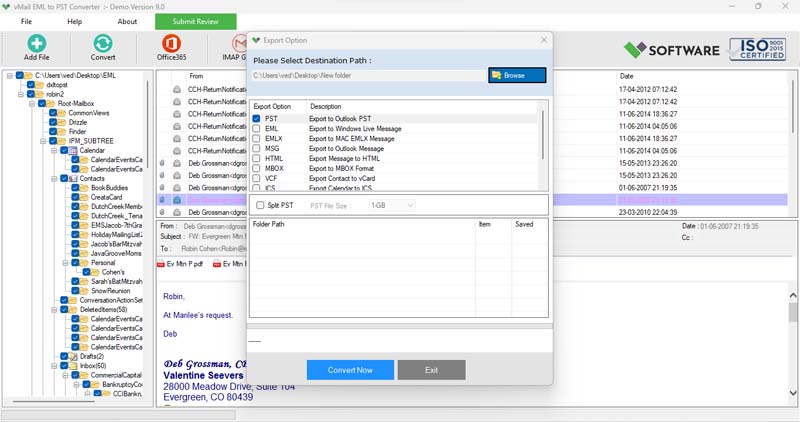Viewport: 800px width, 422px height.
Task: Check the VCF export option
Action: pyautogui.click(x=256, y=179)
